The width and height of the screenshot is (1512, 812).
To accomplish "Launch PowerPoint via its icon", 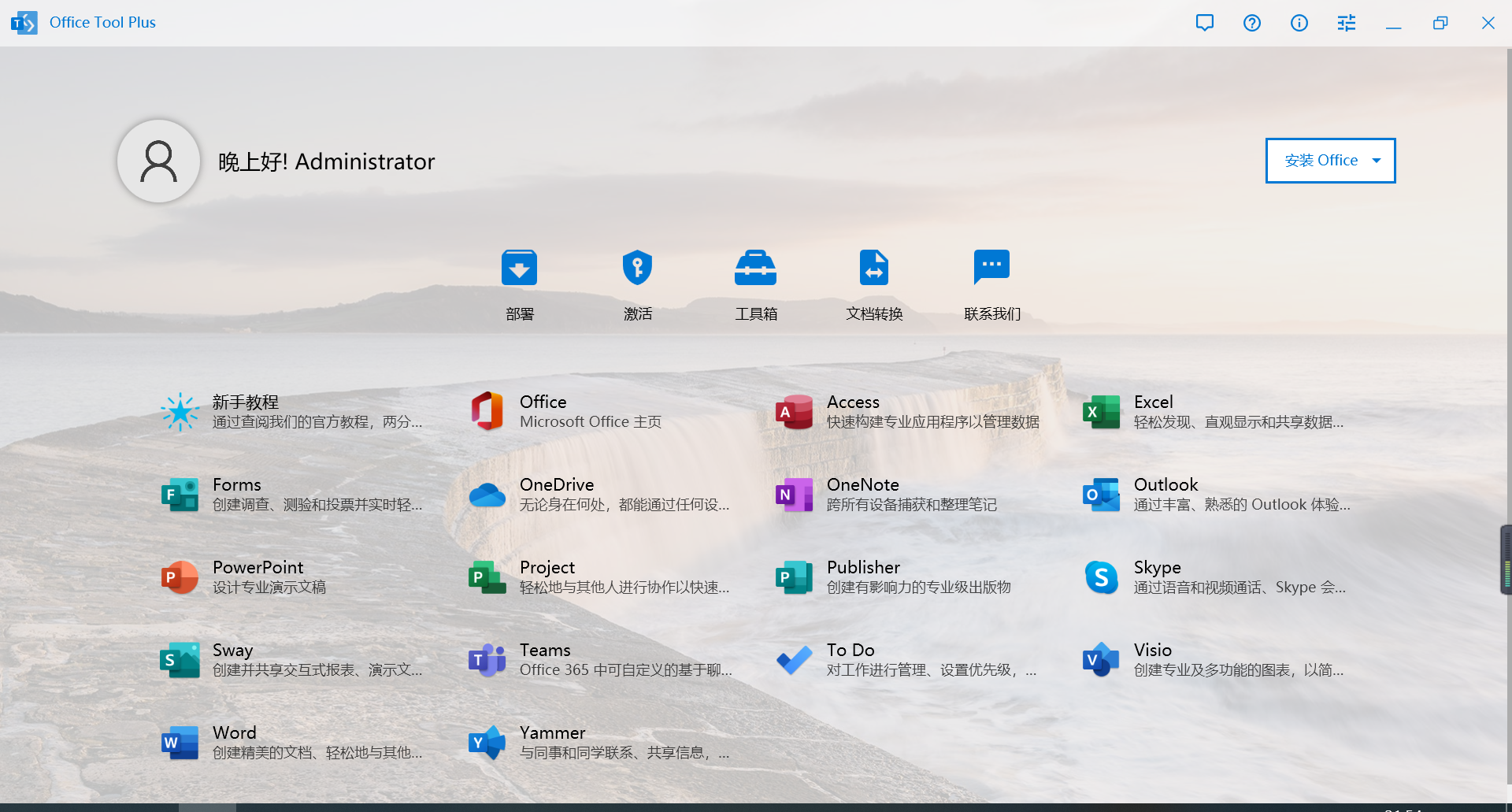I will pyautogui.click(x=180, y=577).
